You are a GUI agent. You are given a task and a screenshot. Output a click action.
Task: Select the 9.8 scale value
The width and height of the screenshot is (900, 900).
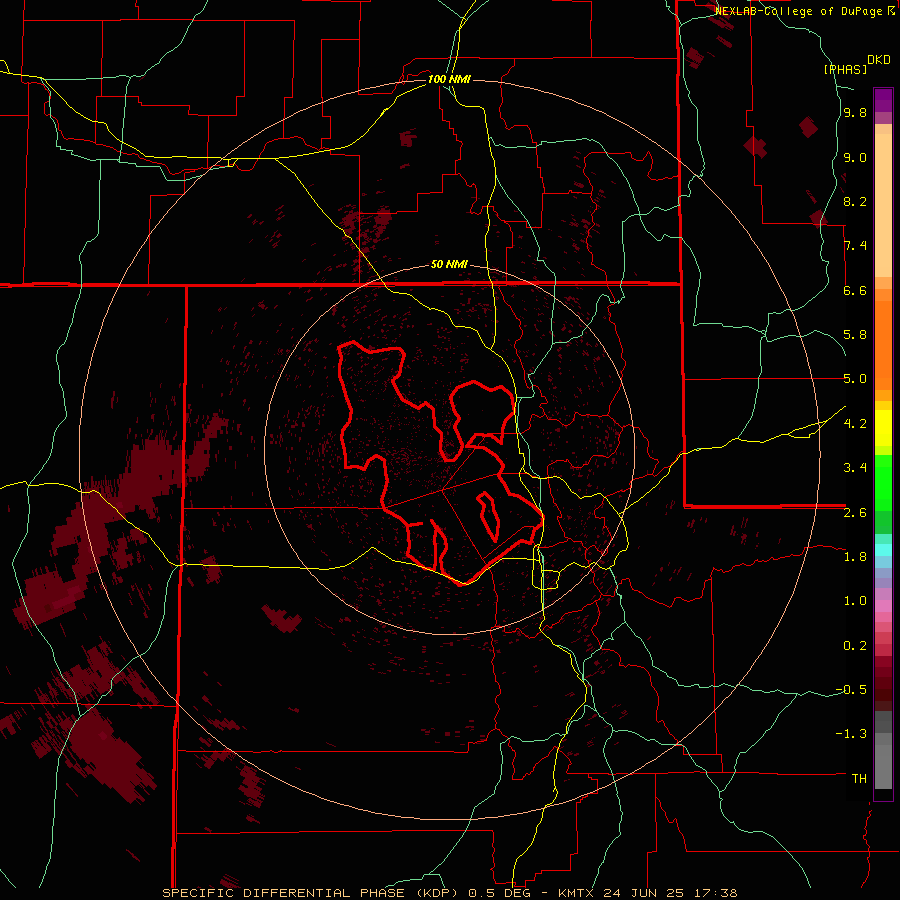pyautogui.click(x=855, y=113)
